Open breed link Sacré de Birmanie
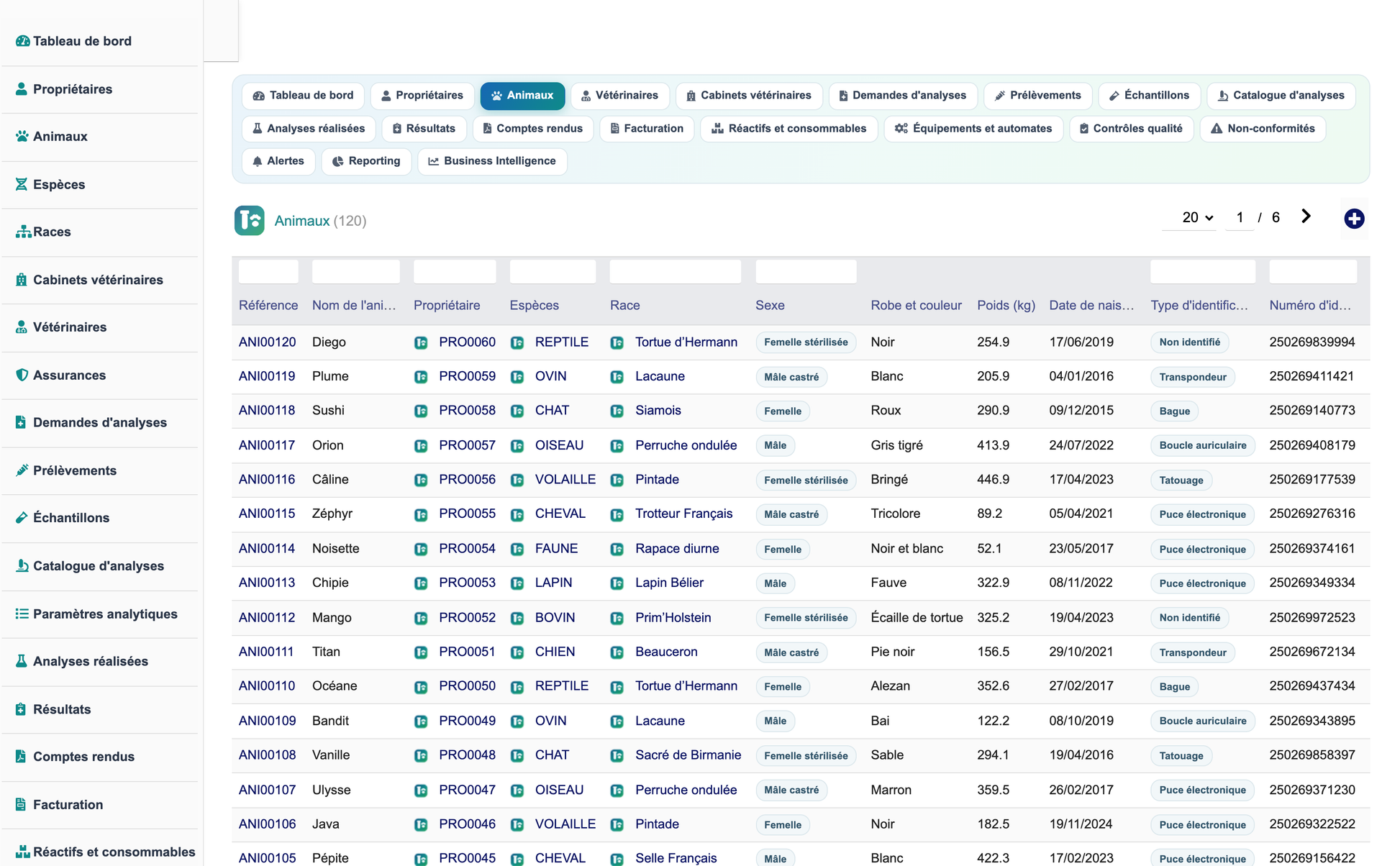 pyautogui.click(x=688, y=755)
